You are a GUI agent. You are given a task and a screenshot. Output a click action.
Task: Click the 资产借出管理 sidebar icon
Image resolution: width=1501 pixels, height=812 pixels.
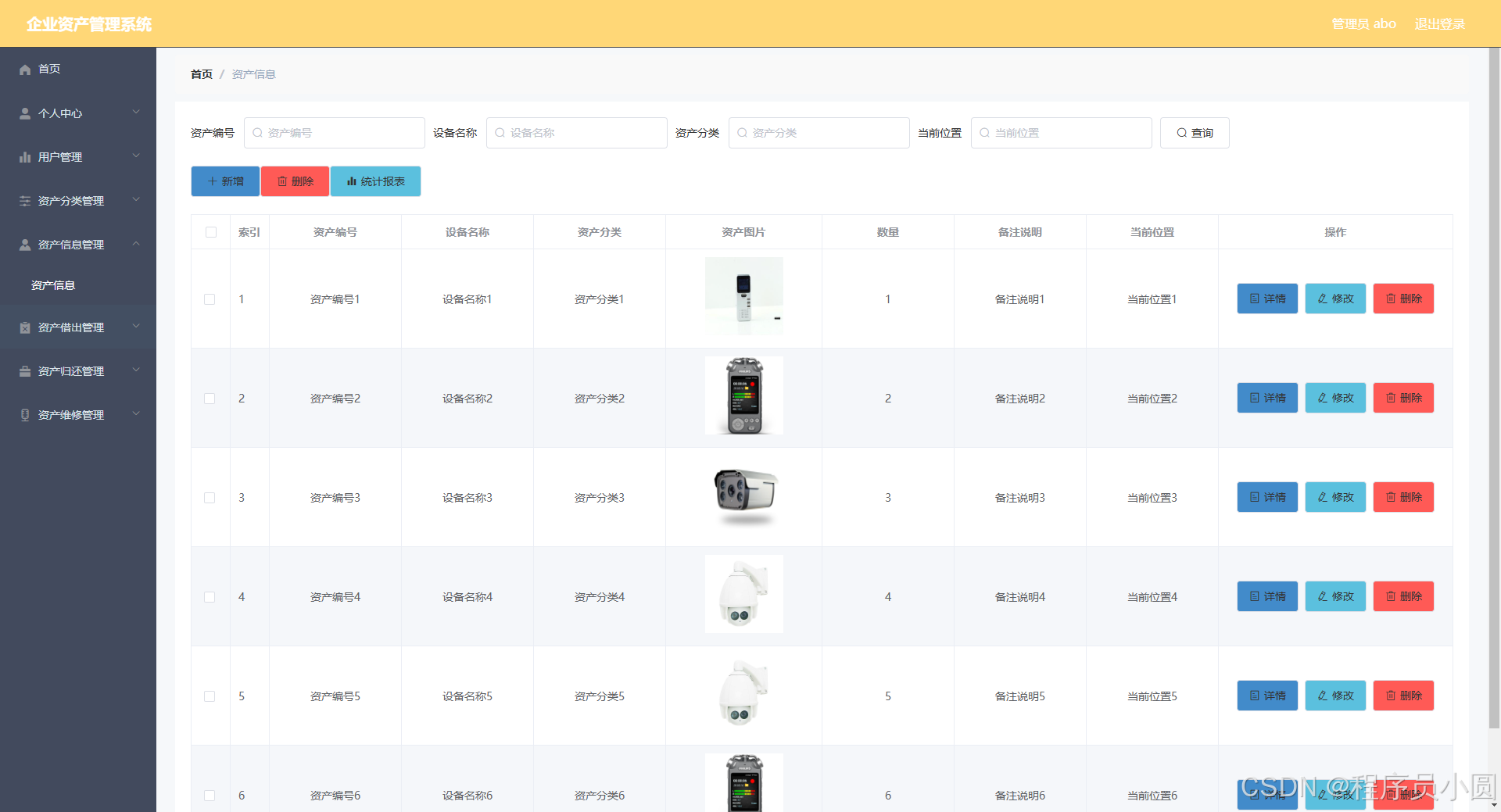(x=26, y=327)
